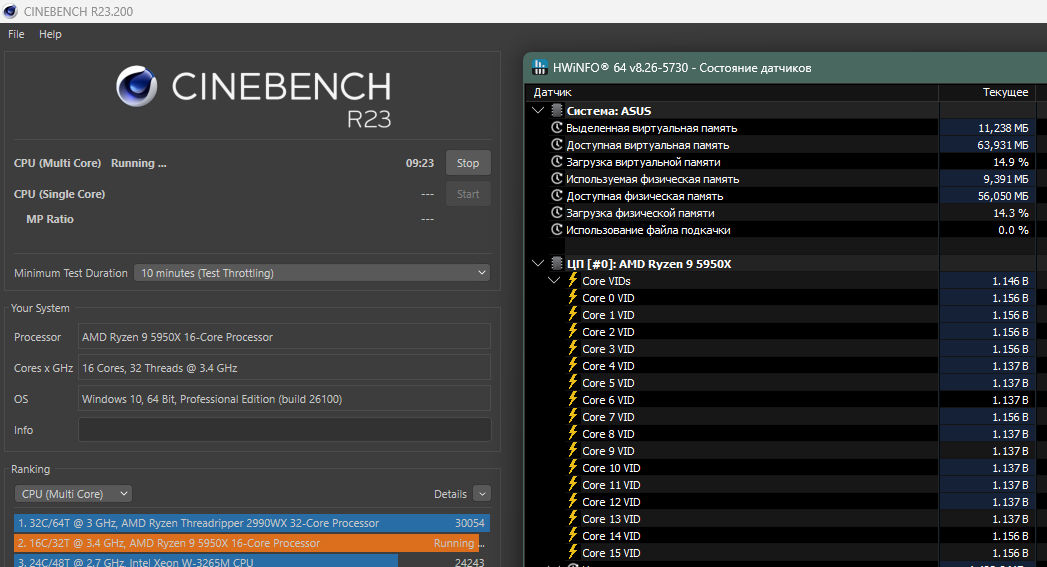
Task: Collapse the ЦП AMD Ryzen 9 5950X group
Action: [538, 263]
